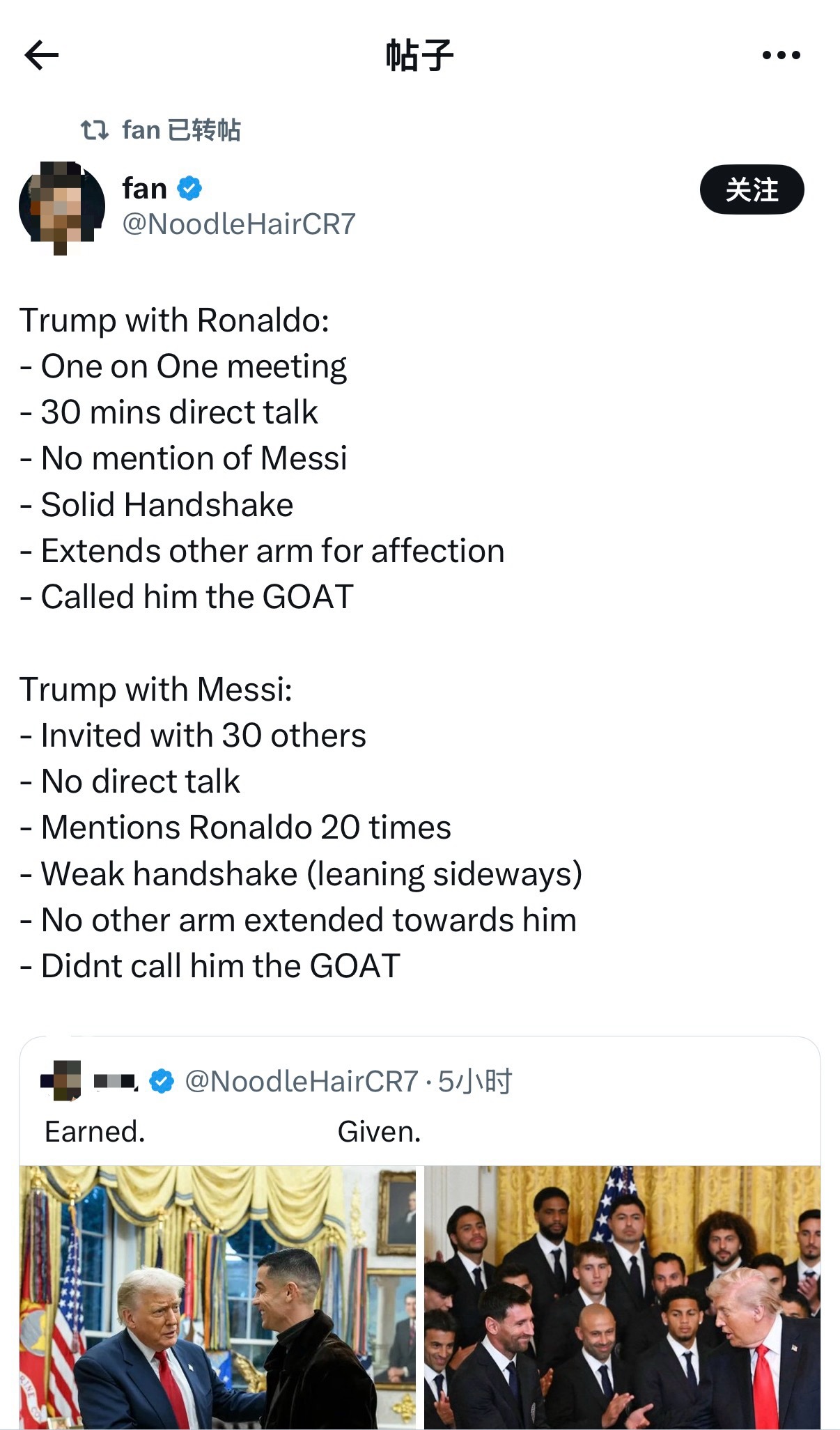This screenshot has width=840, height=1430.
Task: Open the right group photo with the flag
Action: [622, 1297]
